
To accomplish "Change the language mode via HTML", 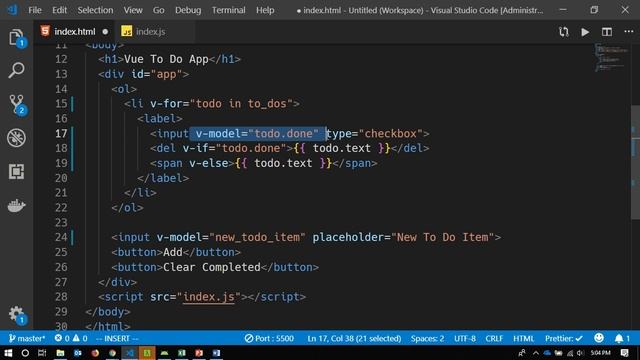I will [x=523, y=338].
